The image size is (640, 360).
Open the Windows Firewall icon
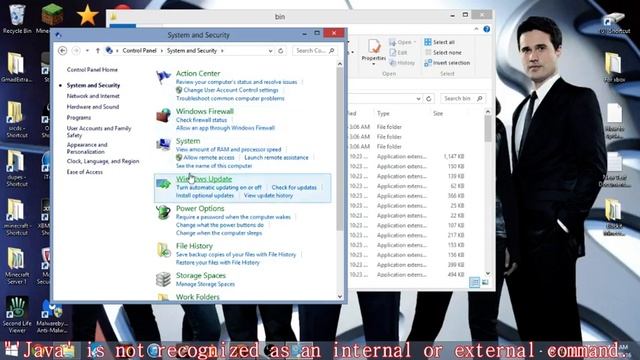[x=163, y=115]
